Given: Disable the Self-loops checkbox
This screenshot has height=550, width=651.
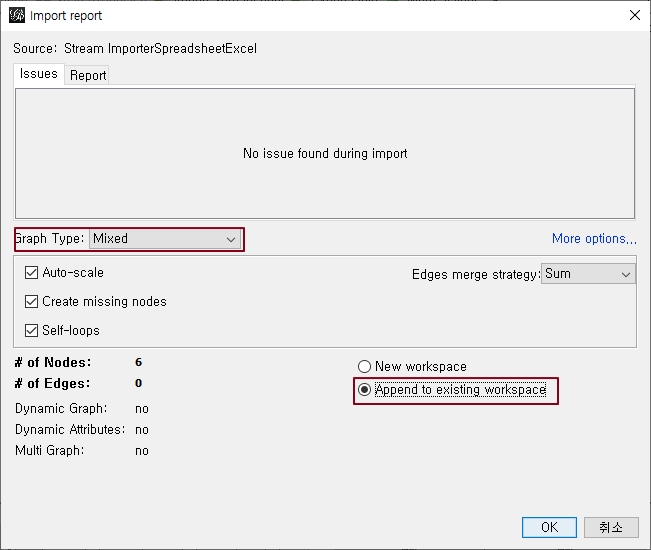Looking at the screenshot, I should [x=32, y=330].
